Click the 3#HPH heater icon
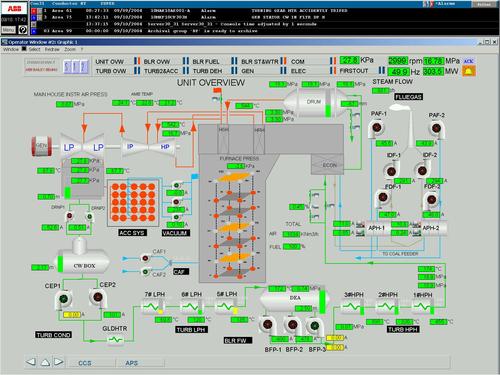 [x=352, y=306]
